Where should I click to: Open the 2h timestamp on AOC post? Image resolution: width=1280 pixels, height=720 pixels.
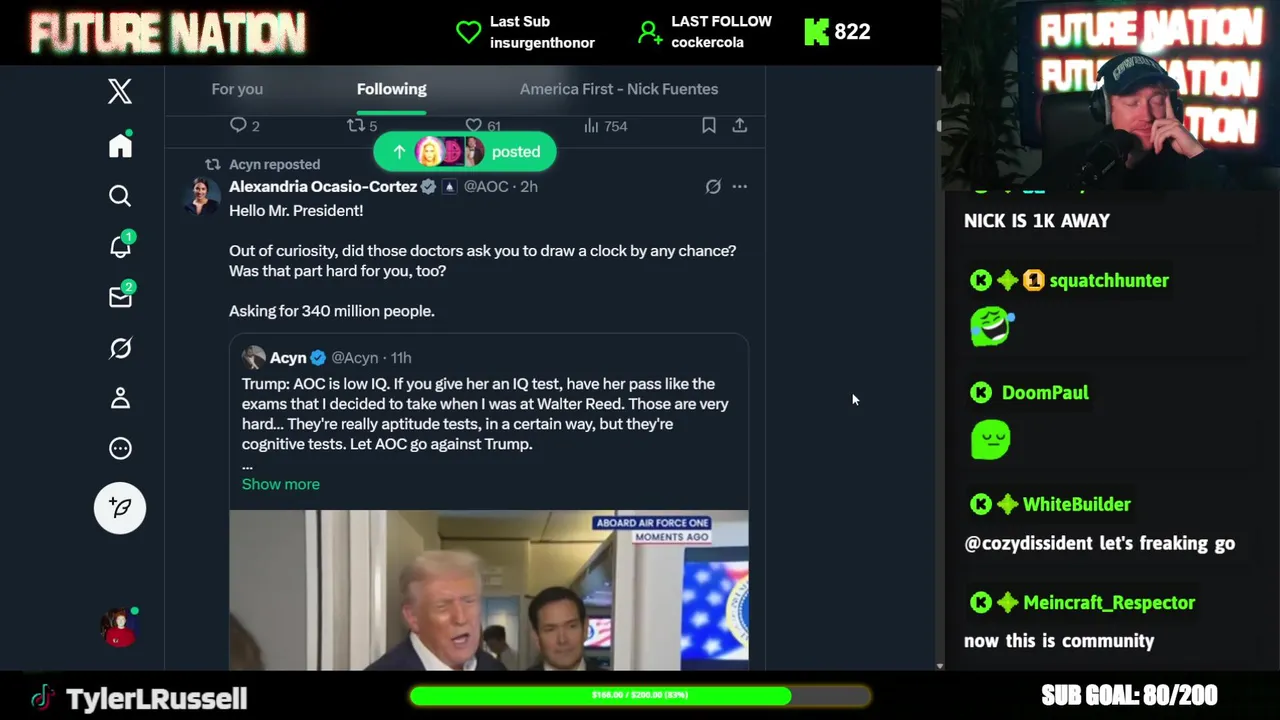[529, 186]
